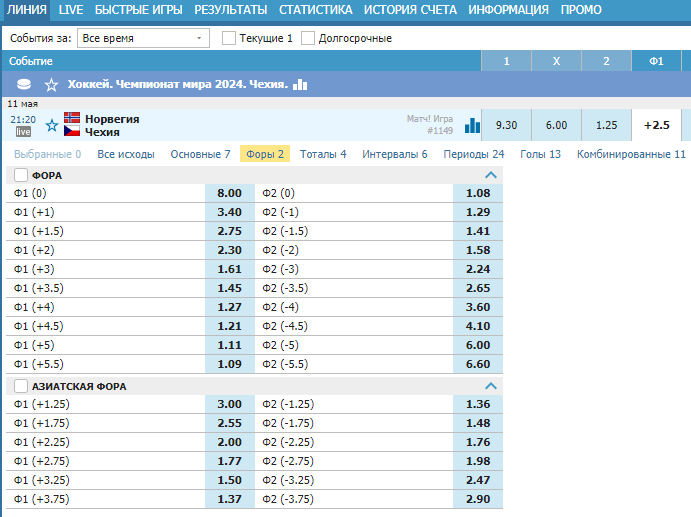
Task: Select the Основные 7 tab
Action: pos(201,154)
